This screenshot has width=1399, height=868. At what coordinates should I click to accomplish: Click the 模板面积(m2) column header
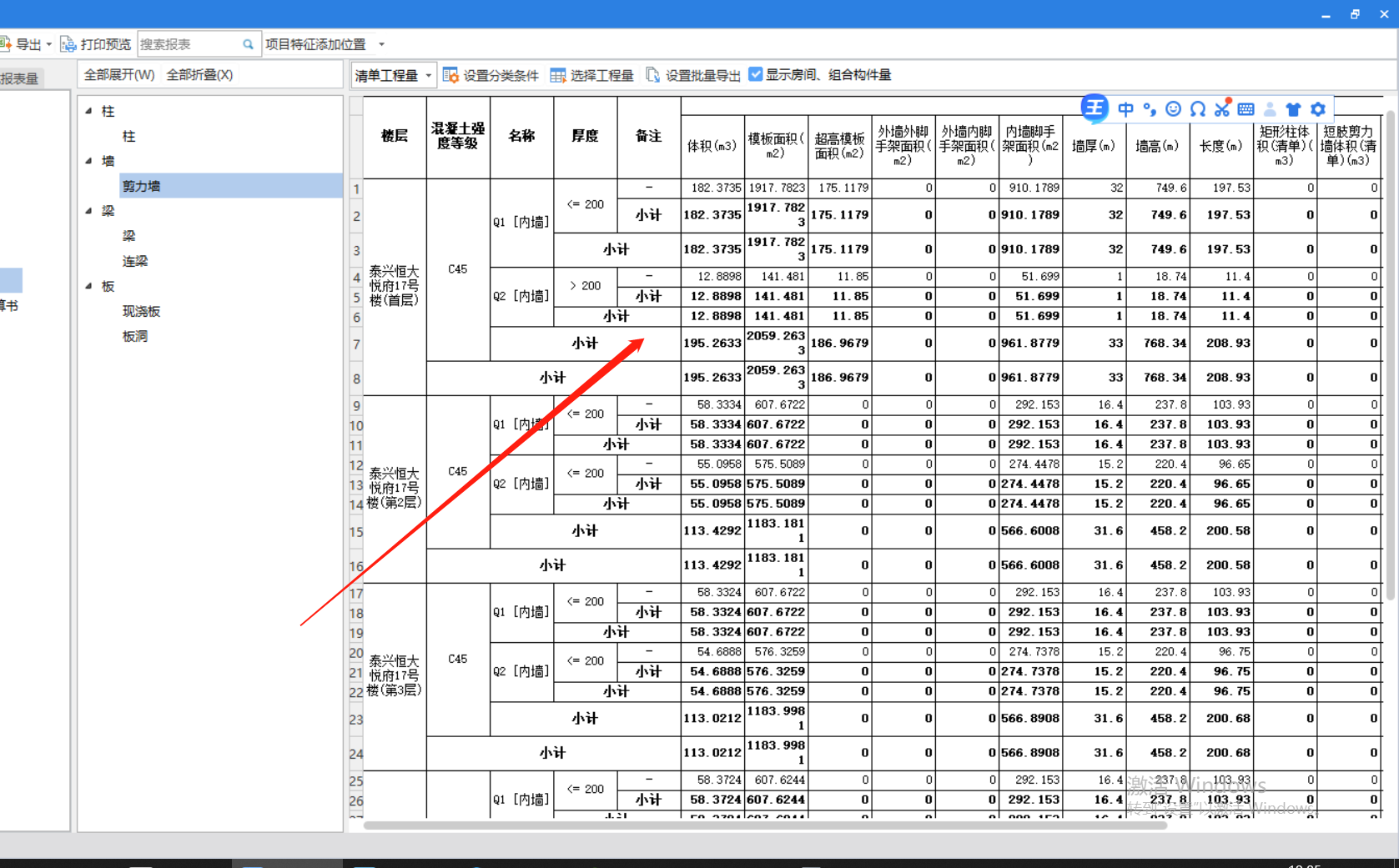[x=776, y=146]
